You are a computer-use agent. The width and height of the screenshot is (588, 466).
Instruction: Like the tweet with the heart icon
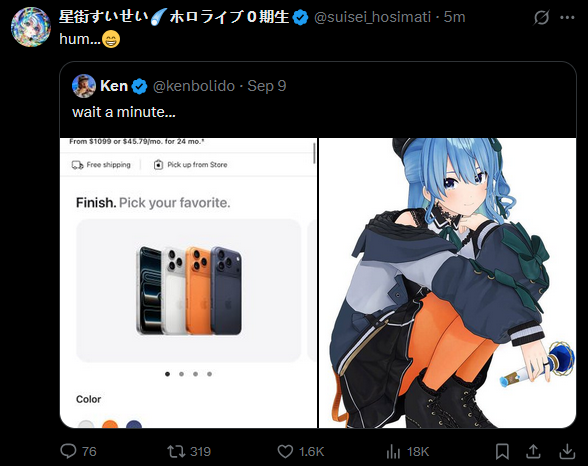tap(285, 451)
